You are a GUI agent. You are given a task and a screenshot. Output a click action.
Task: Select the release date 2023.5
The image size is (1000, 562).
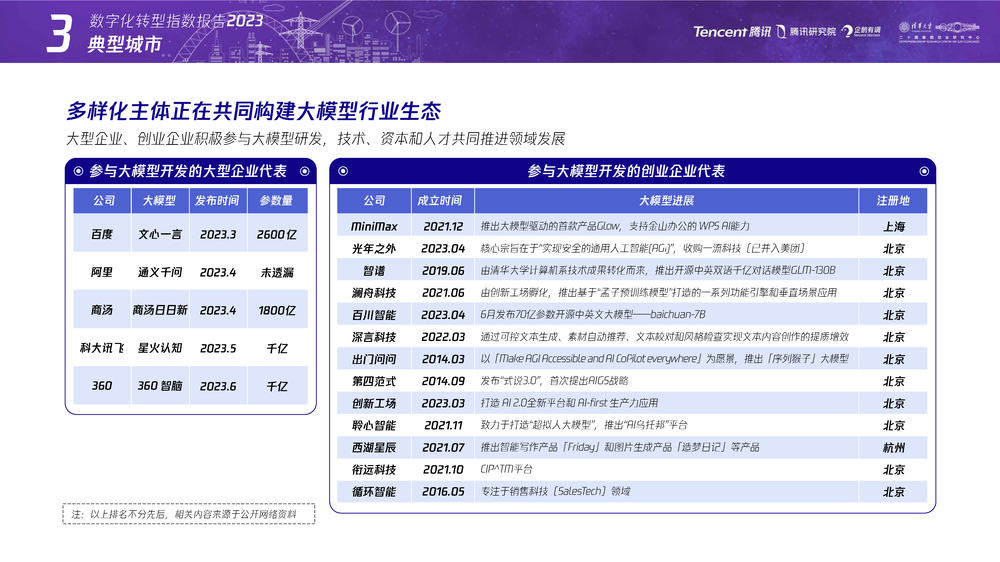[218, 348]
